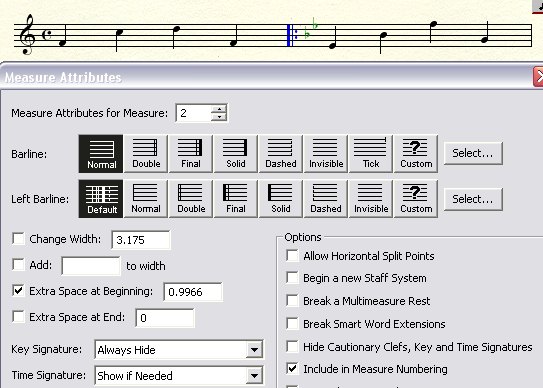Decrease the measure number with down arrow
Viewport: 543px width, 388px height.
(x=219, y=117)
